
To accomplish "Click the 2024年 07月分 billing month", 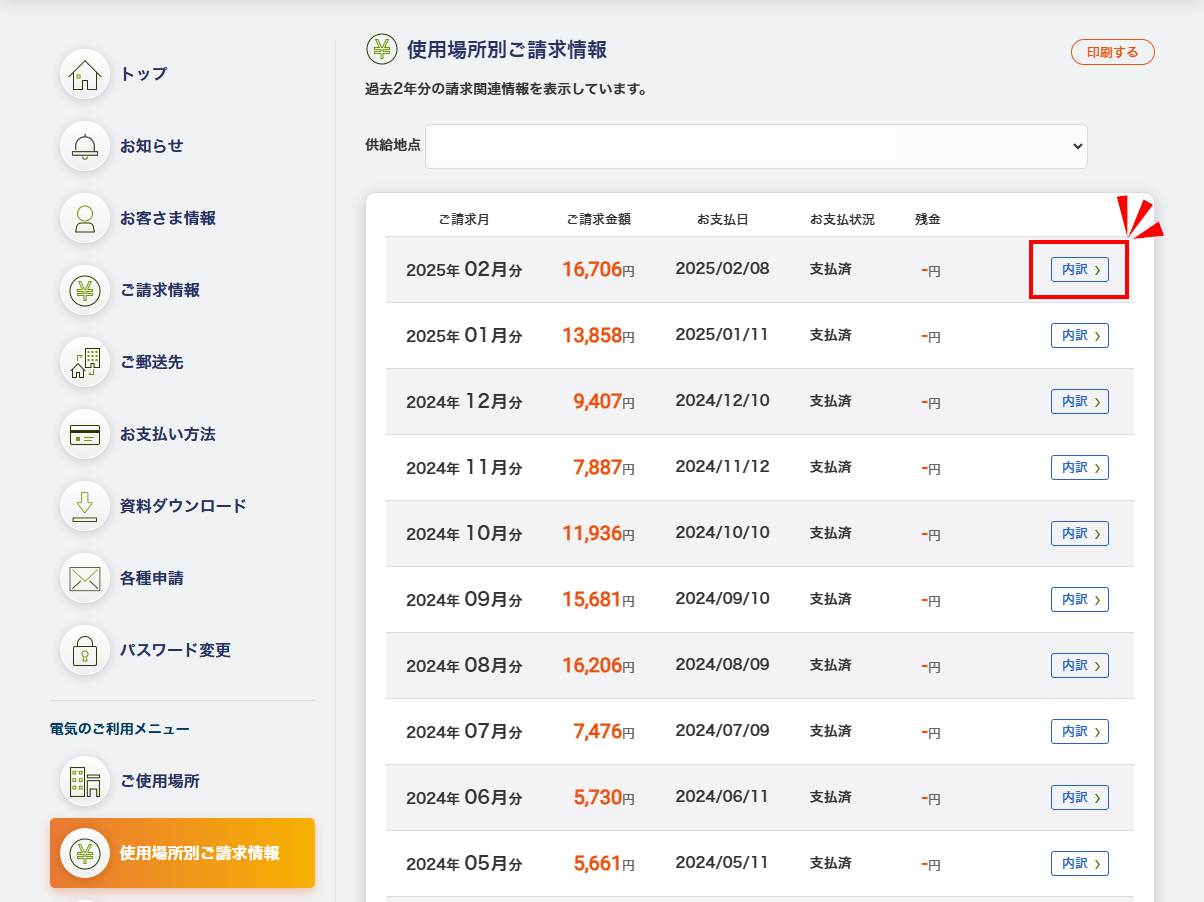I will click(x=464, y=732).
